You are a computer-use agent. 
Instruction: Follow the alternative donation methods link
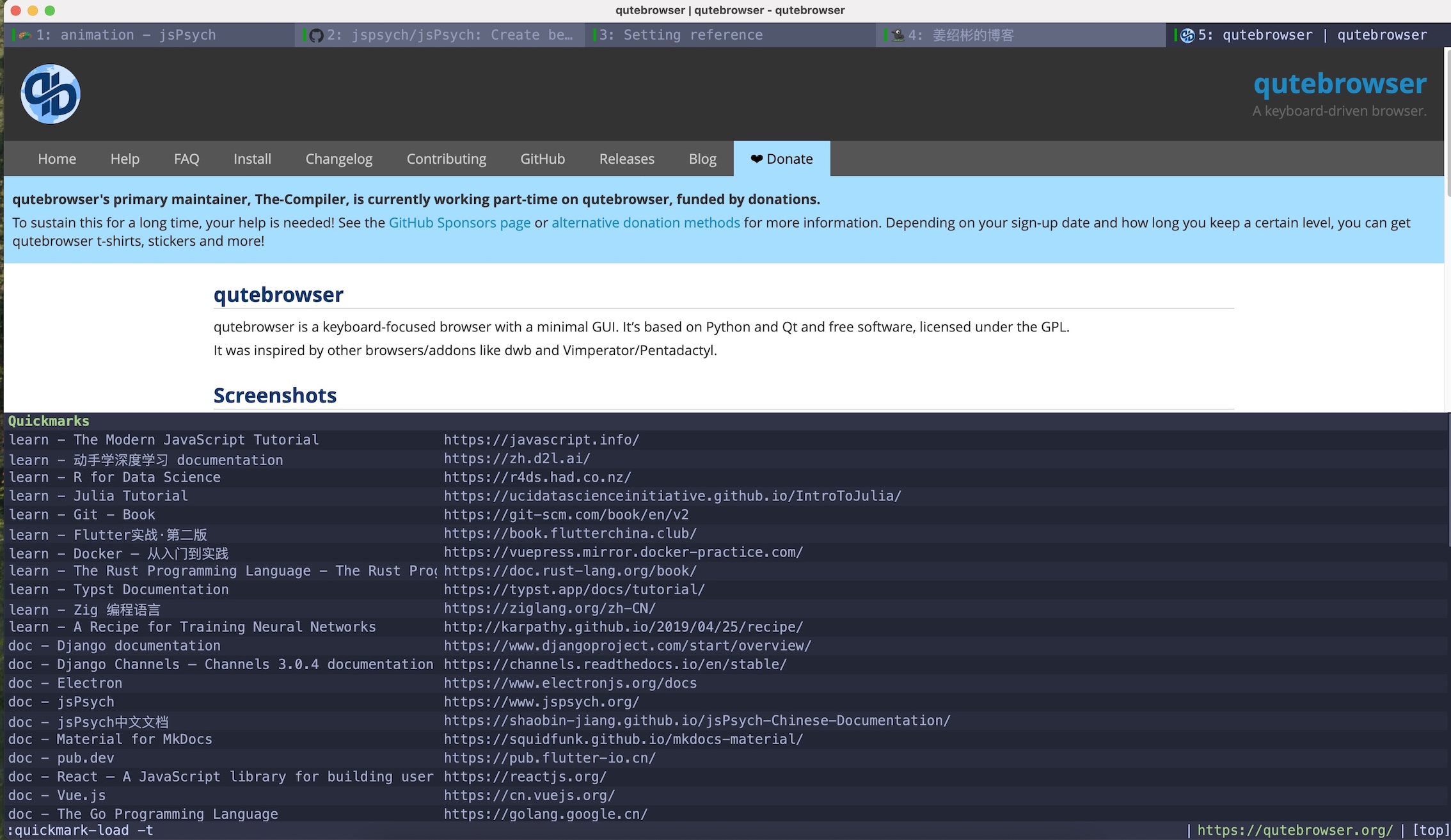tap(646, 223)
